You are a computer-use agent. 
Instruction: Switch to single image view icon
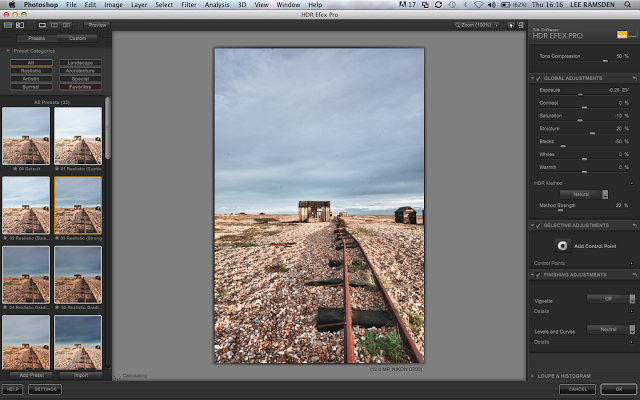click(x=8, y=25)
